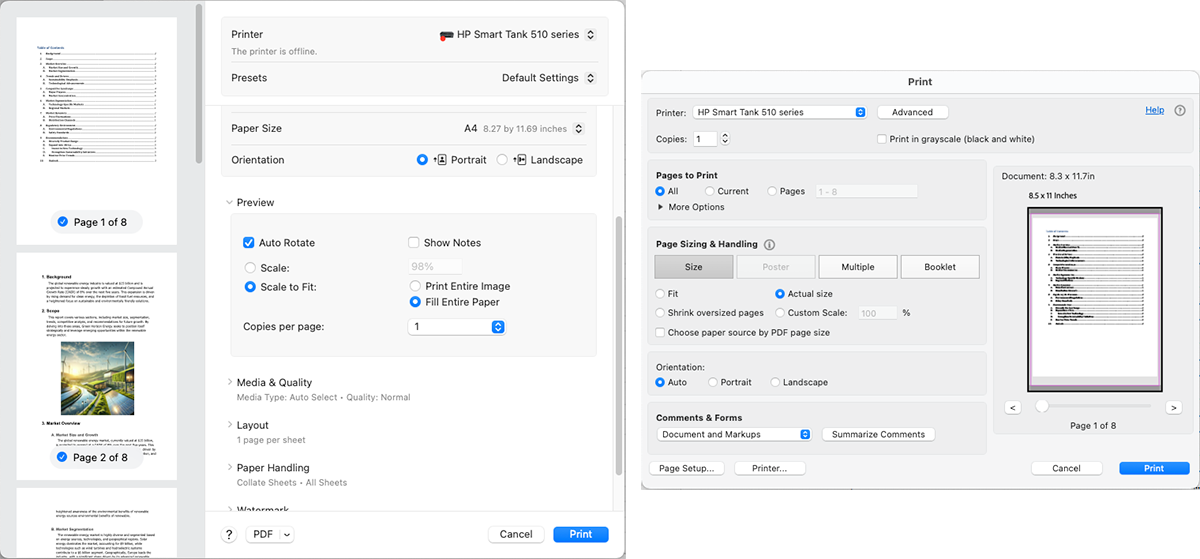Click the page preview slider handle

(1042, 407)
